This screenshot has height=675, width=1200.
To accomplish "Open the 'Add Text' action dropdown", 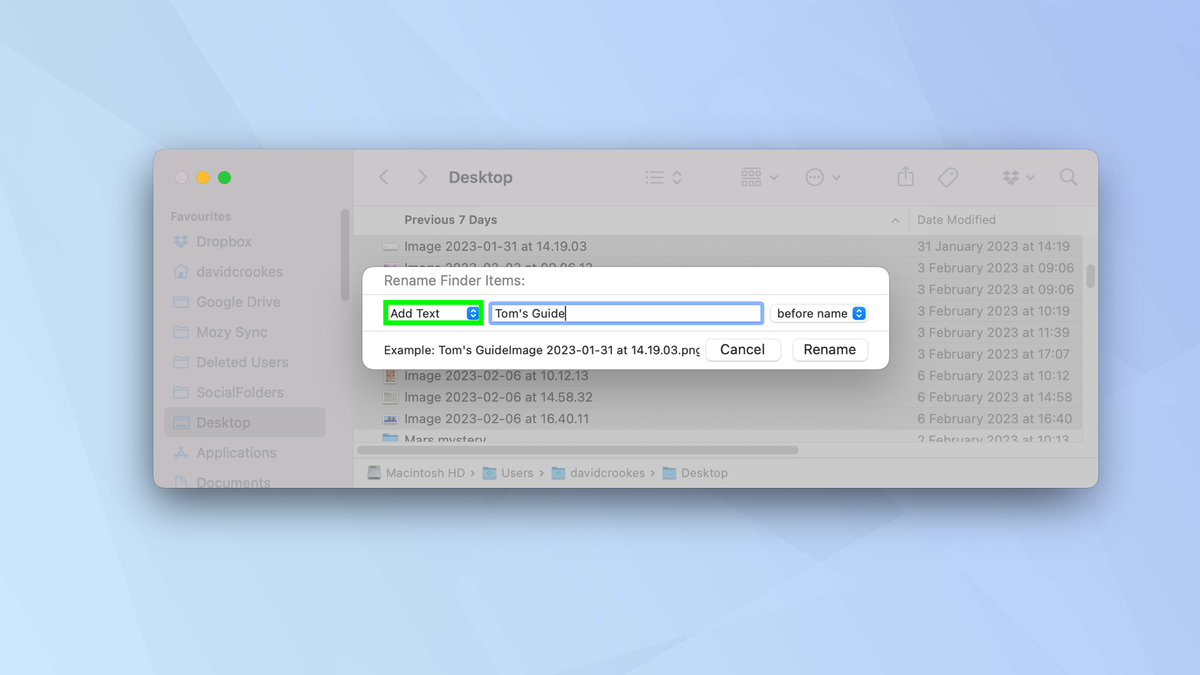I will 432,312.
